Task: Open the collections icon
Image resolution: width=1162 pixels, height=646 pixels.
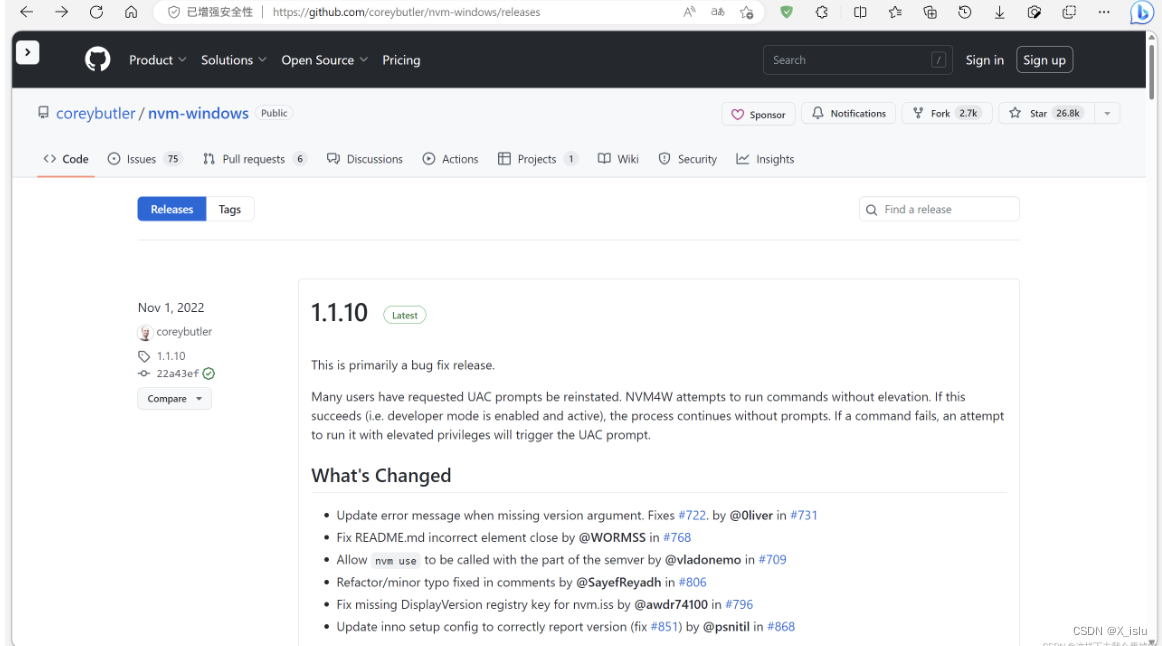Action: pyautogui.click(x=929, y=12)
